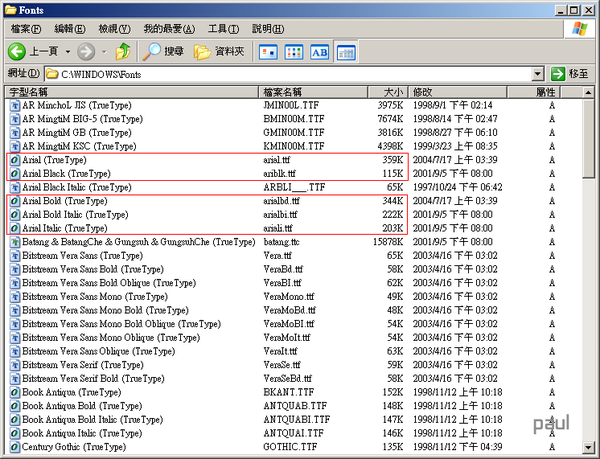Click the Fonts folder title bar icon
600x459 pixels.
coord(11,10)
